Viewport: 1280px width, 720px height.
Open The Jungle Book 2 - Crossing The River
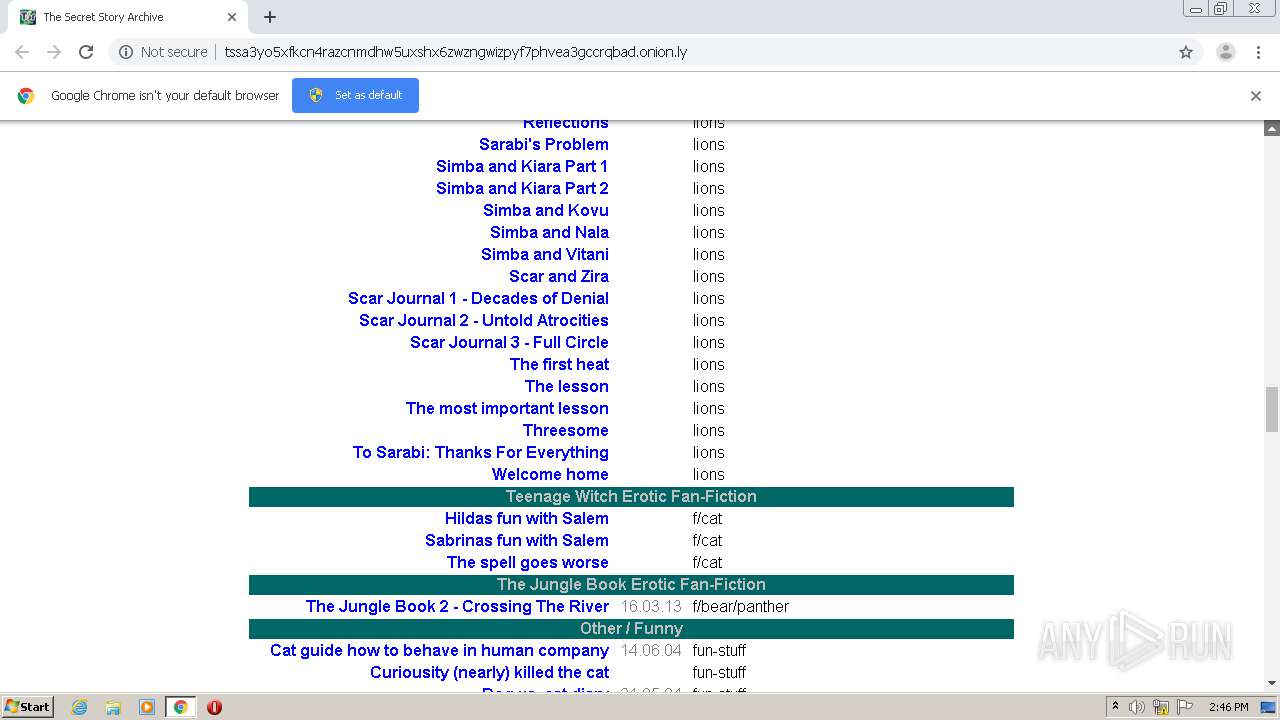pos(457,606)
